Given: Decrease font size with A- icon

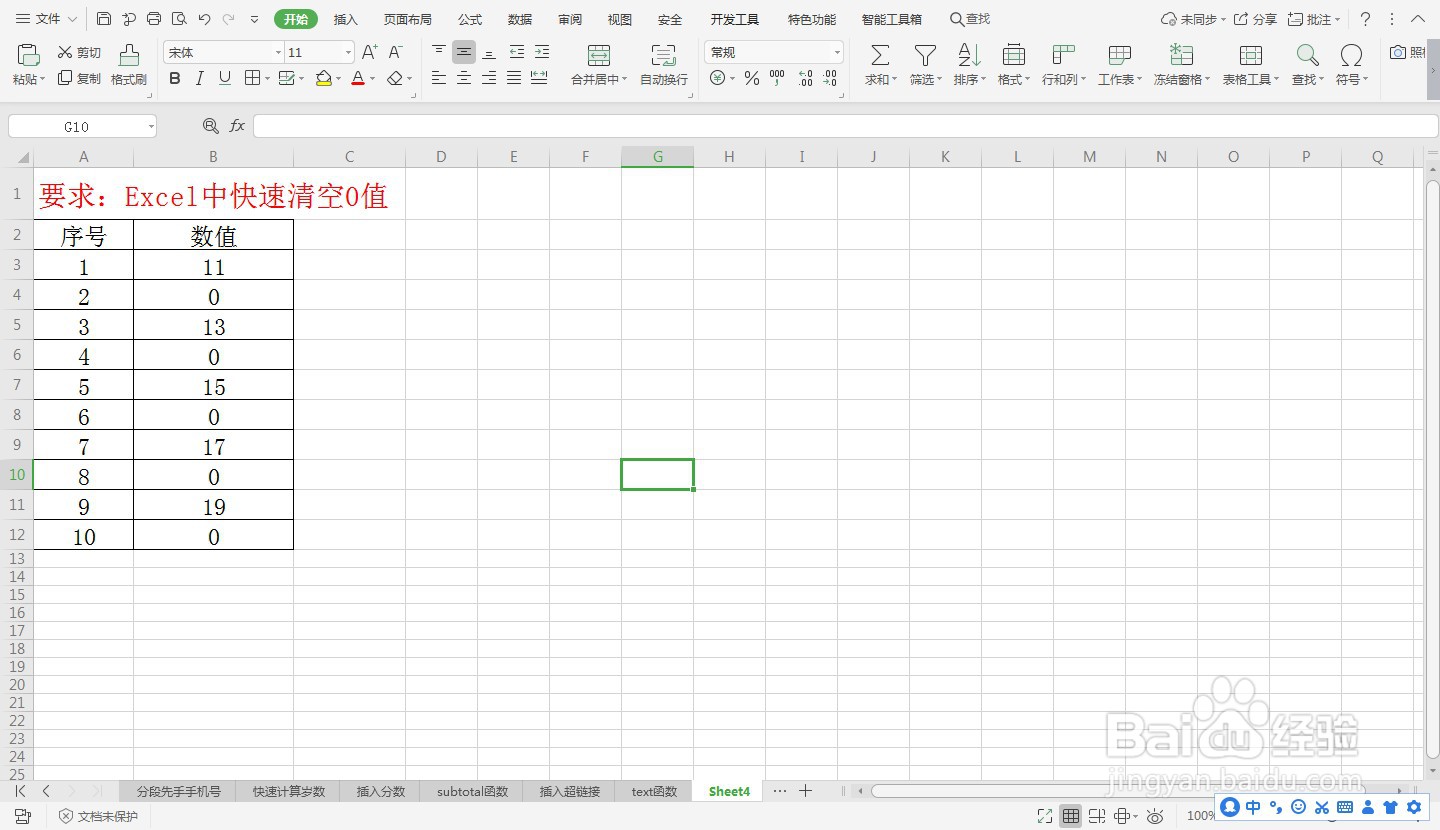Looking at the screenshot, I should point(395,52).
